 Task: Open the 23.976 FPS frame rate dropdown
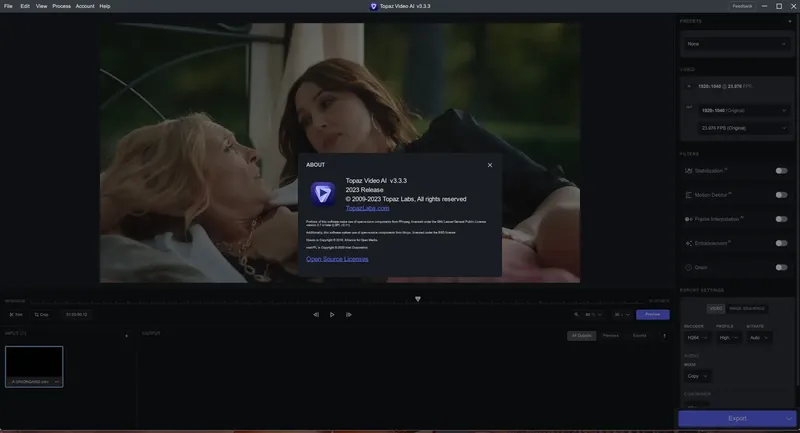point(743,128)
